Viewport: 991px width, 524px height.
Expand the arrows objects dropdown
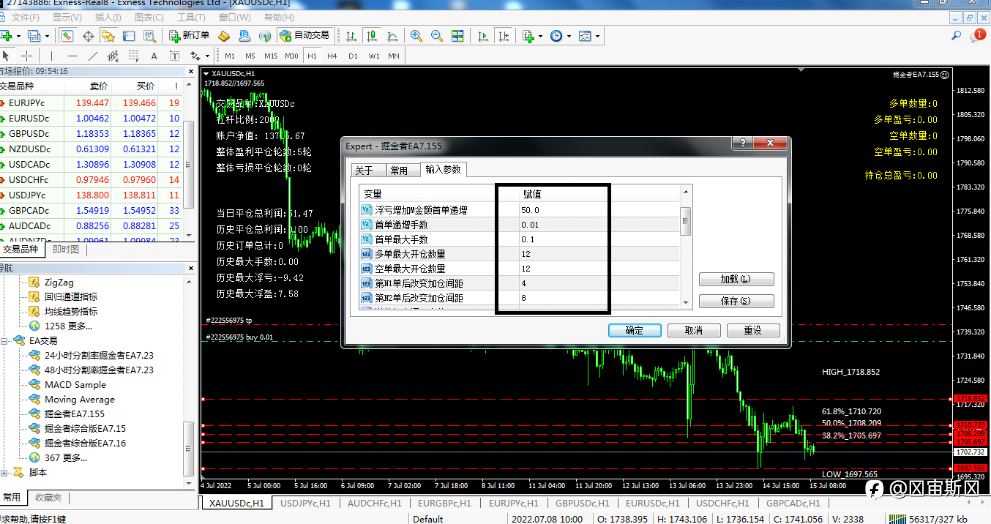point(207,57)
